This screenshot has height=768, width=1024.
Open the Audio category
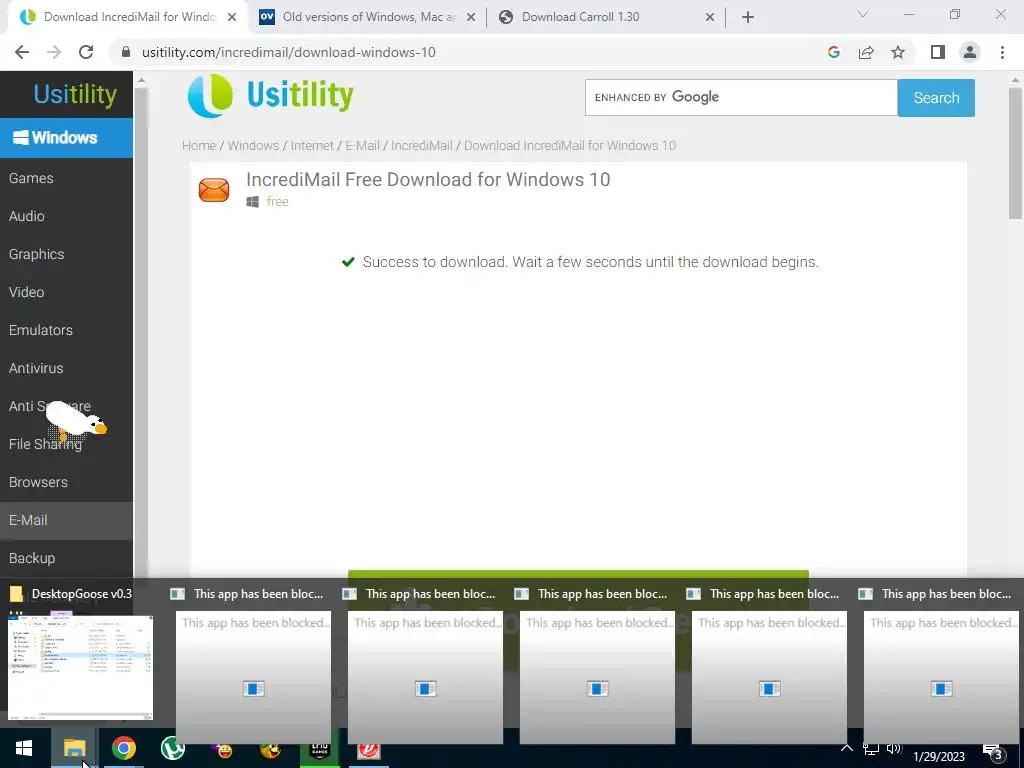click(x=27, y=216)
